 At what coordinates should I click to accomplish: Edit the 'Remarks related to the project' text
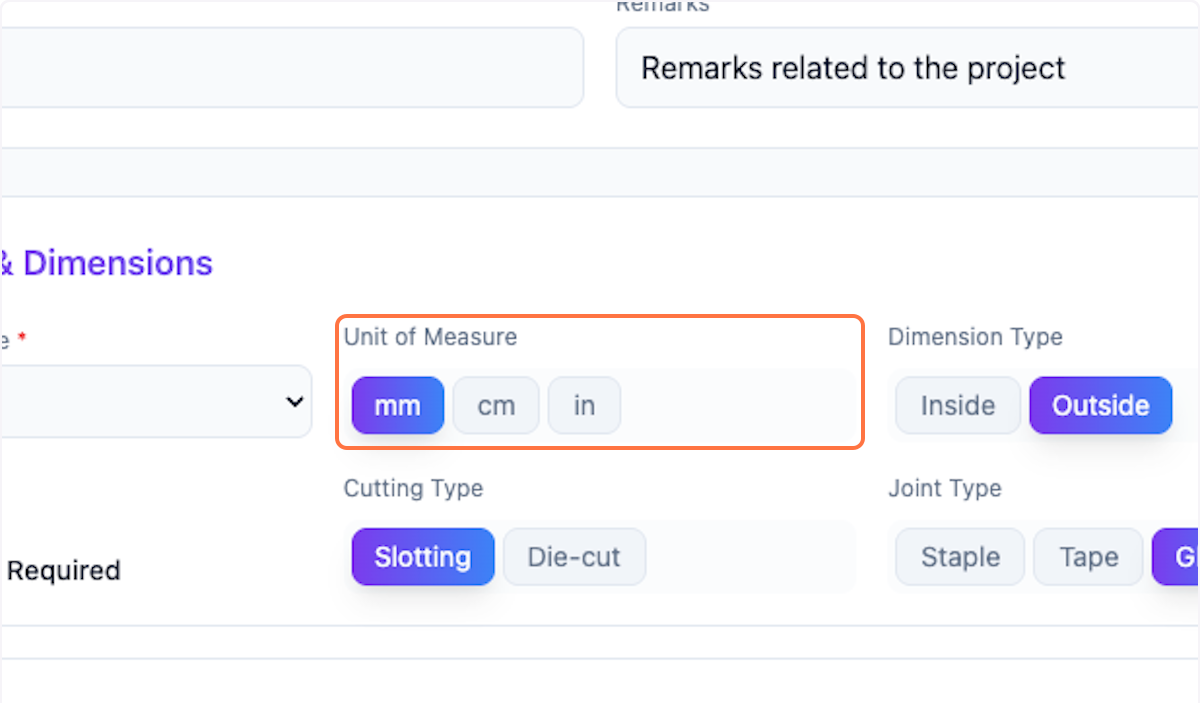tap(852, 68)
